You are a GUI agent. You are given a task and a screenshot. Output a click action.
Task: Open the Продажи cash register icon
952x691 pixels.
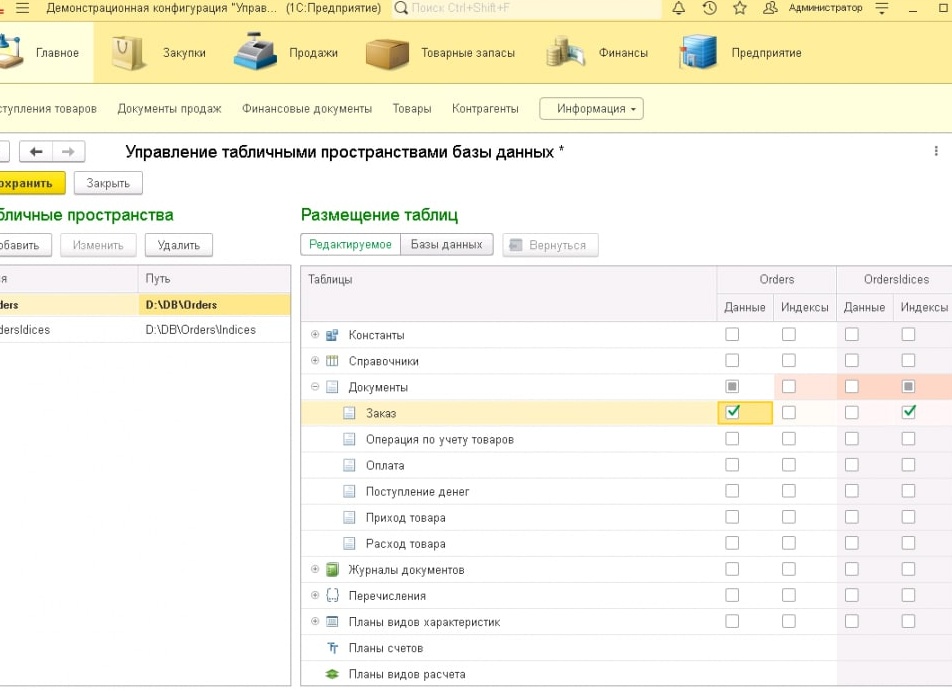click(x=256, y=52)
